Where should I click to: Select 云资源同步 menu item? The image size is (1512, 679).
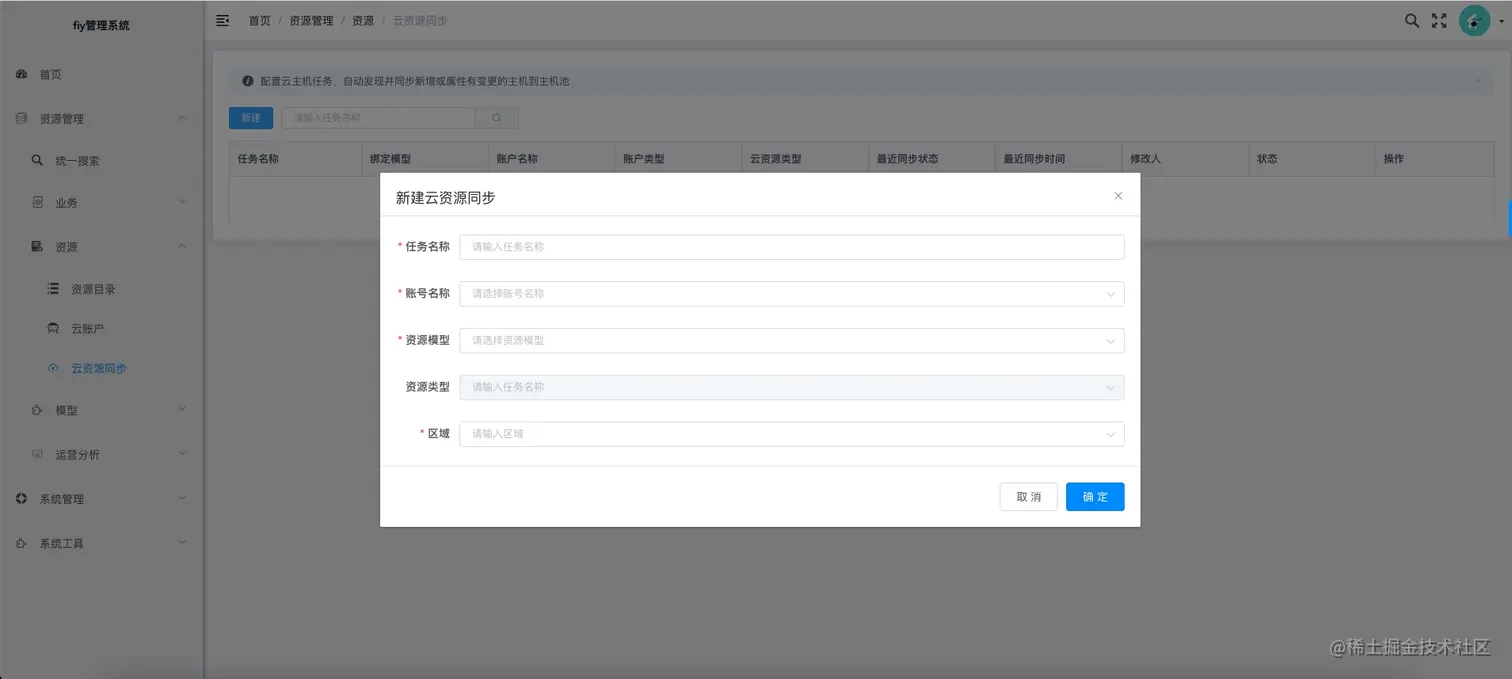point(99,369)
